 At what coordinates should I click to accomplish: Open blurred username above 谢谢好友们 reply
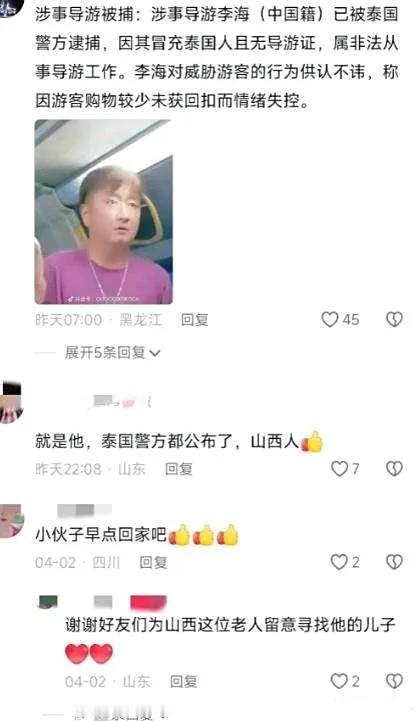[115, 602]
